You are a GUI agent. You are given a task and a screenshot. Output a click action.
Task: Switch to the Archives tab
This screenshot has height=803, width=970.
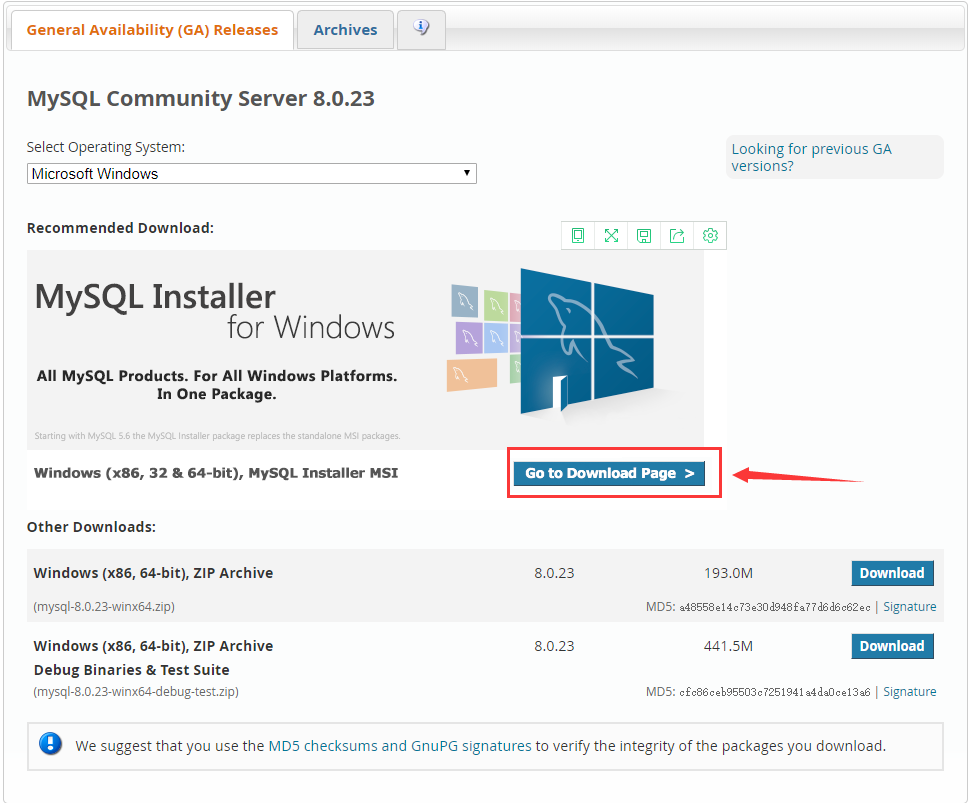click(x=344, y=29)
